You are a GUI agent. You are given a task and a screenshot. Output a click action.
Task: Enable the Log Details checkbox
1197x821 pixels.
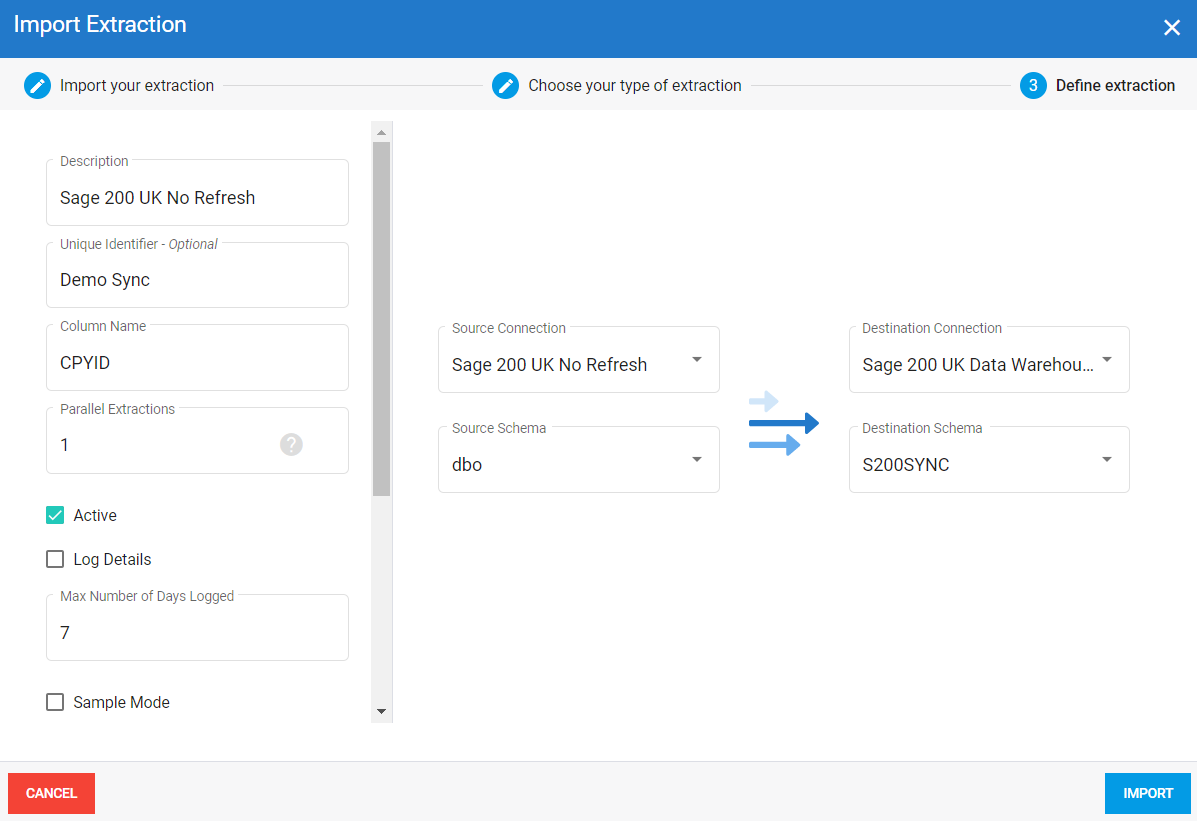55,560
